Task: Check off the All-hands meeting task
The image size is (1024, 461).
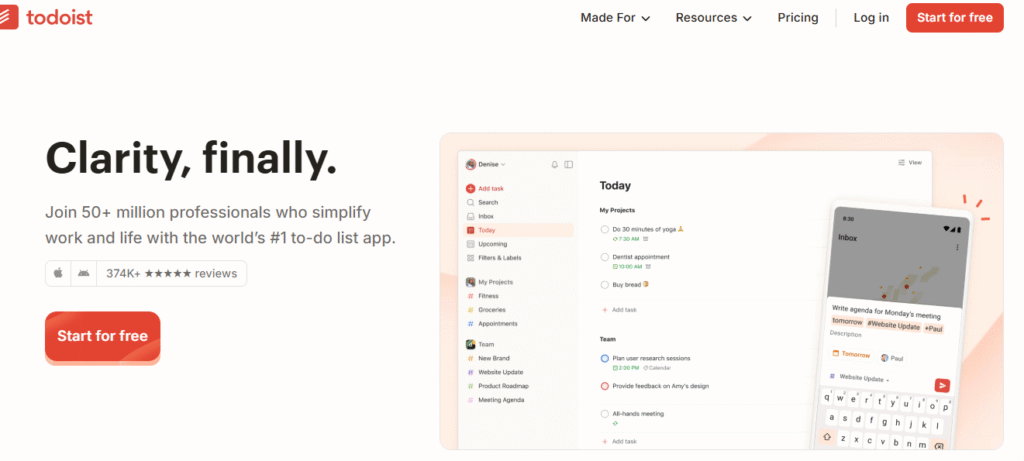Action: pyautogui.click(x=605, y=414)
